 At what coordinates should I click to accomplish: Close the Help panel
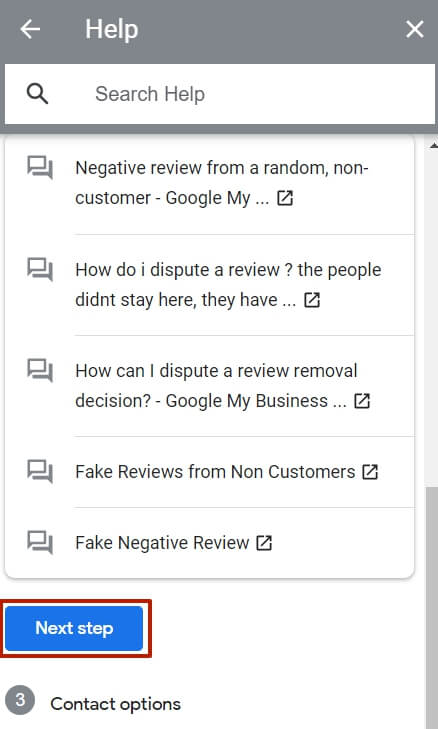click(414, 30)
